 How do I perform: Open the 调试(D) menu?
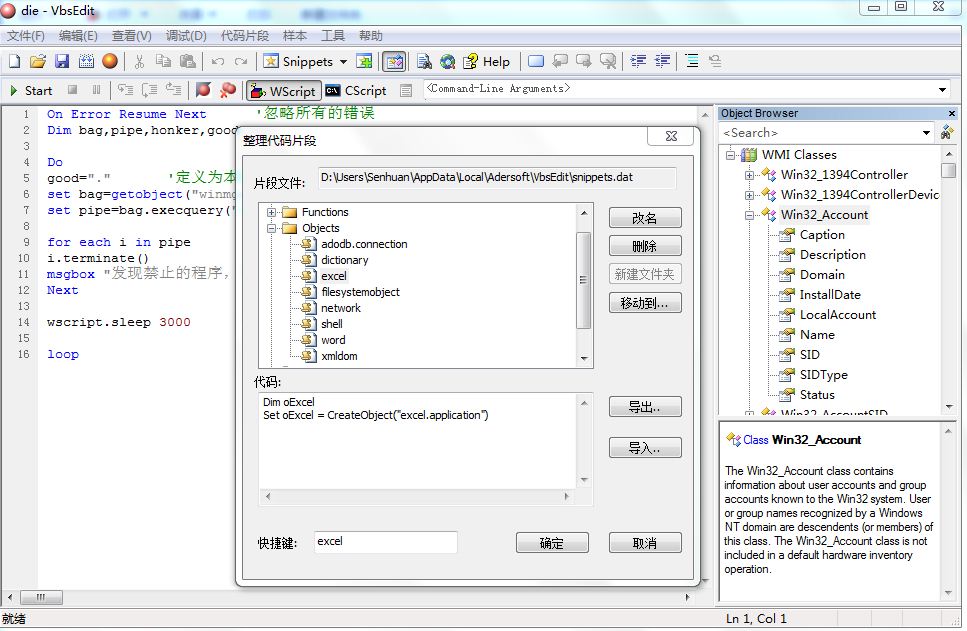pyautogui.click(x=186, y=36)
